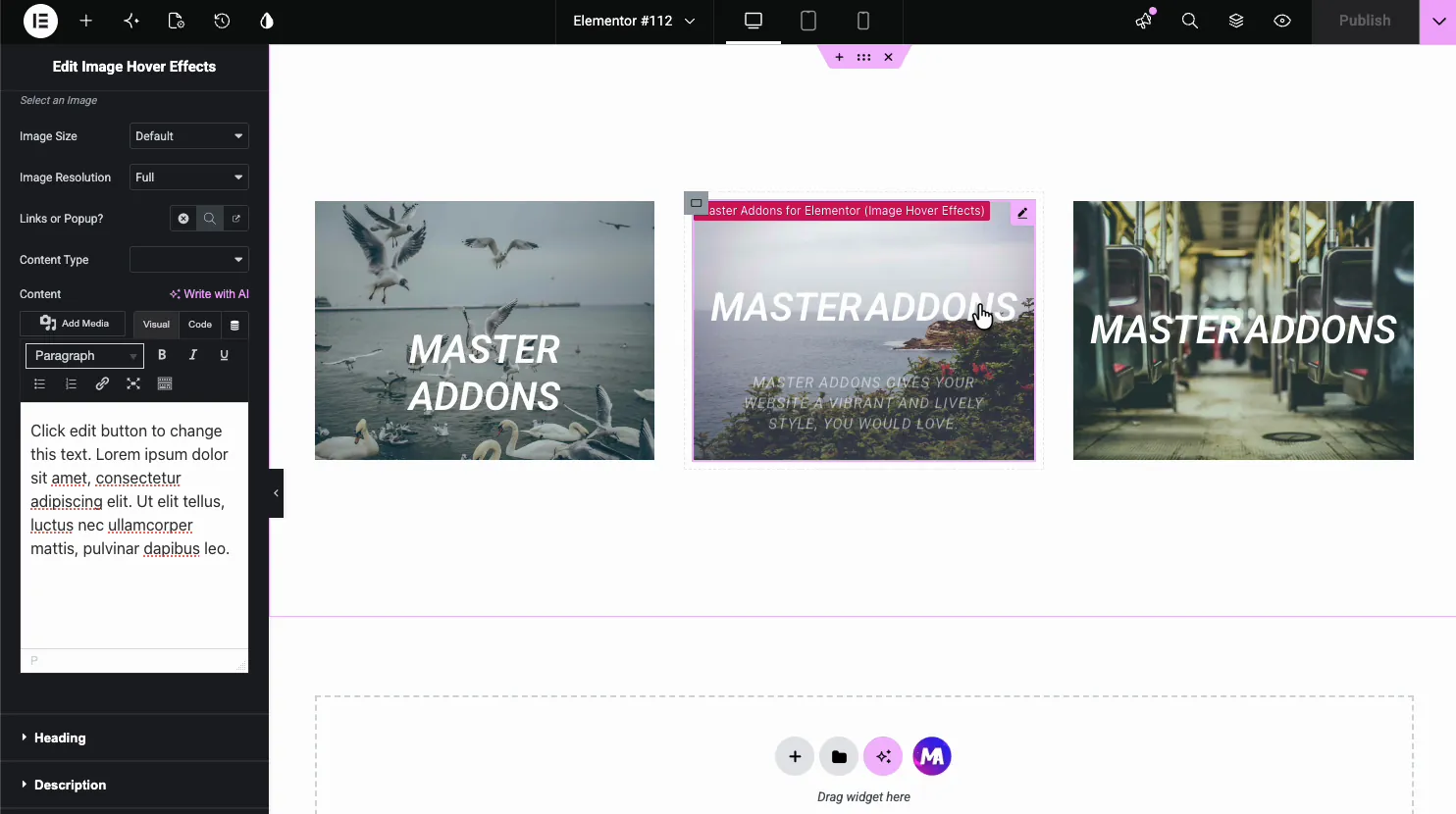Open the theme style droplet icon

pyautogui.click(x=267, y=21)
